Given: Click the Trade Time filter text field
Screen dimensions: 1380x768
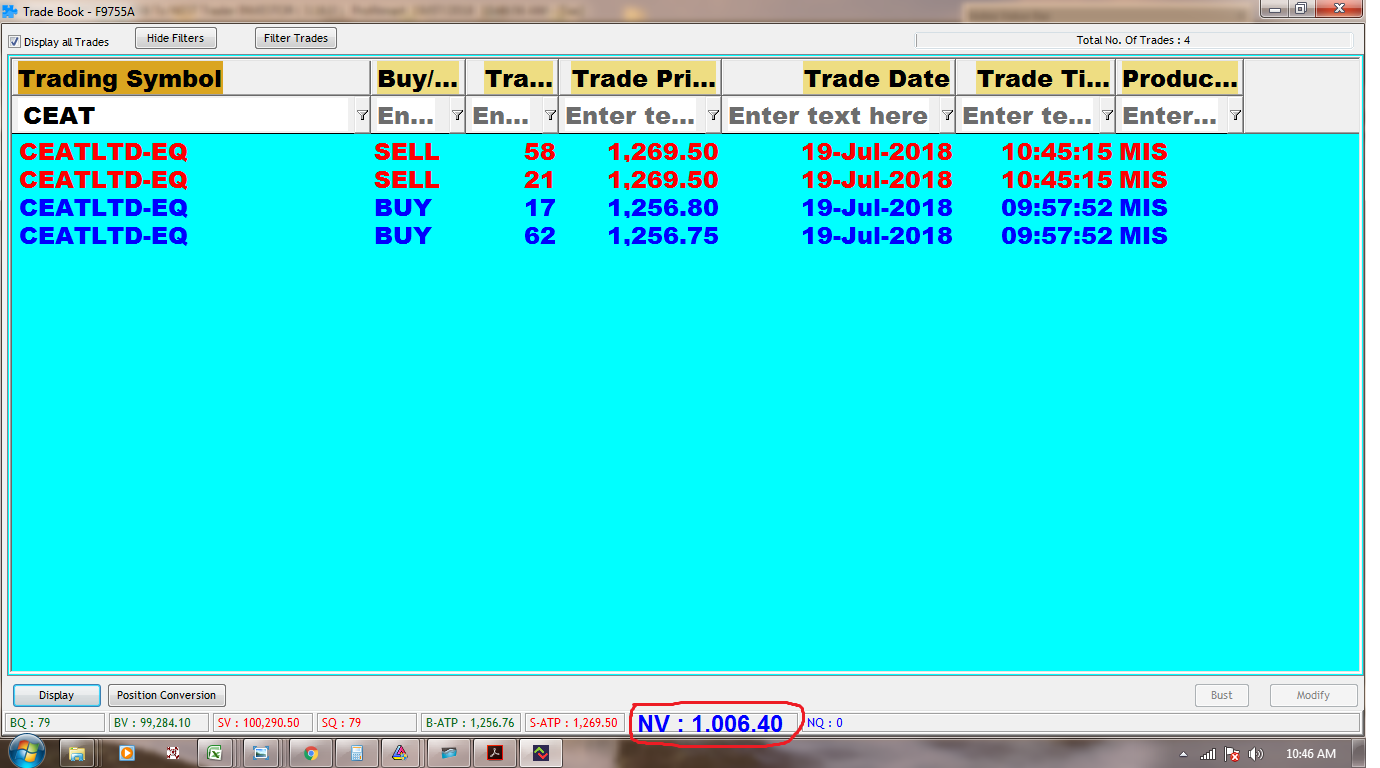Looking at the screenshot, I should coord(1026,116).
